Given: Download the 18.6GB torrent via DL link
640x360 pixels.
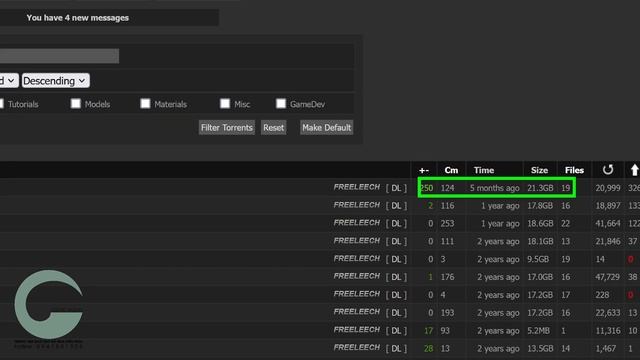Looking at the screenshot, I should click(x=396, y=224).
